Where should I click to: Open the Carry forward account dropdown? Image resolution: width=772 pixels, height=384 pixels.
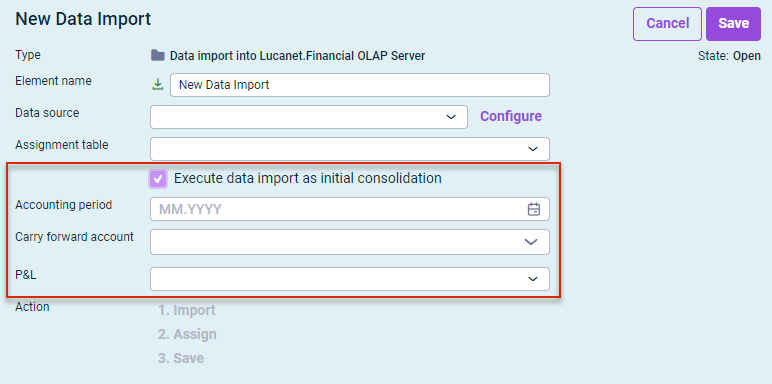[x=350, y=242]
